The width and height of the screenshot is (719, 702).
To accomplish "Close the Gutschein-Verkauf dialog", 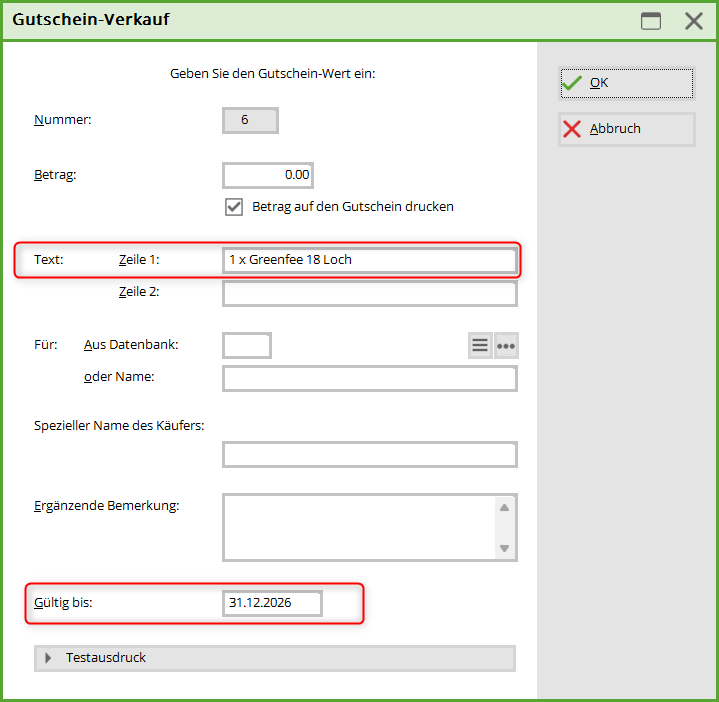I will point(693,21).
